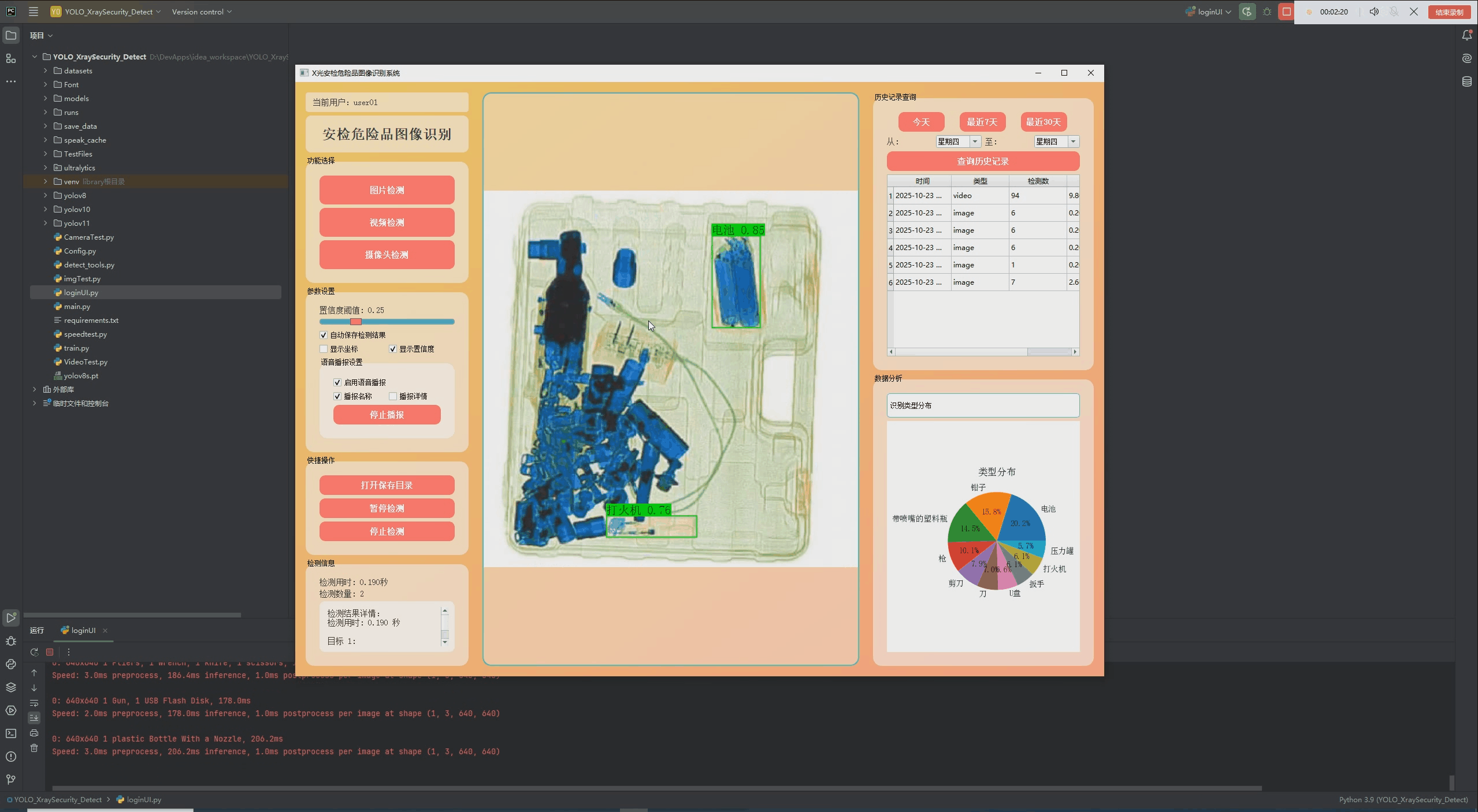Open the 从 start date dropdown

pos(975,141)
